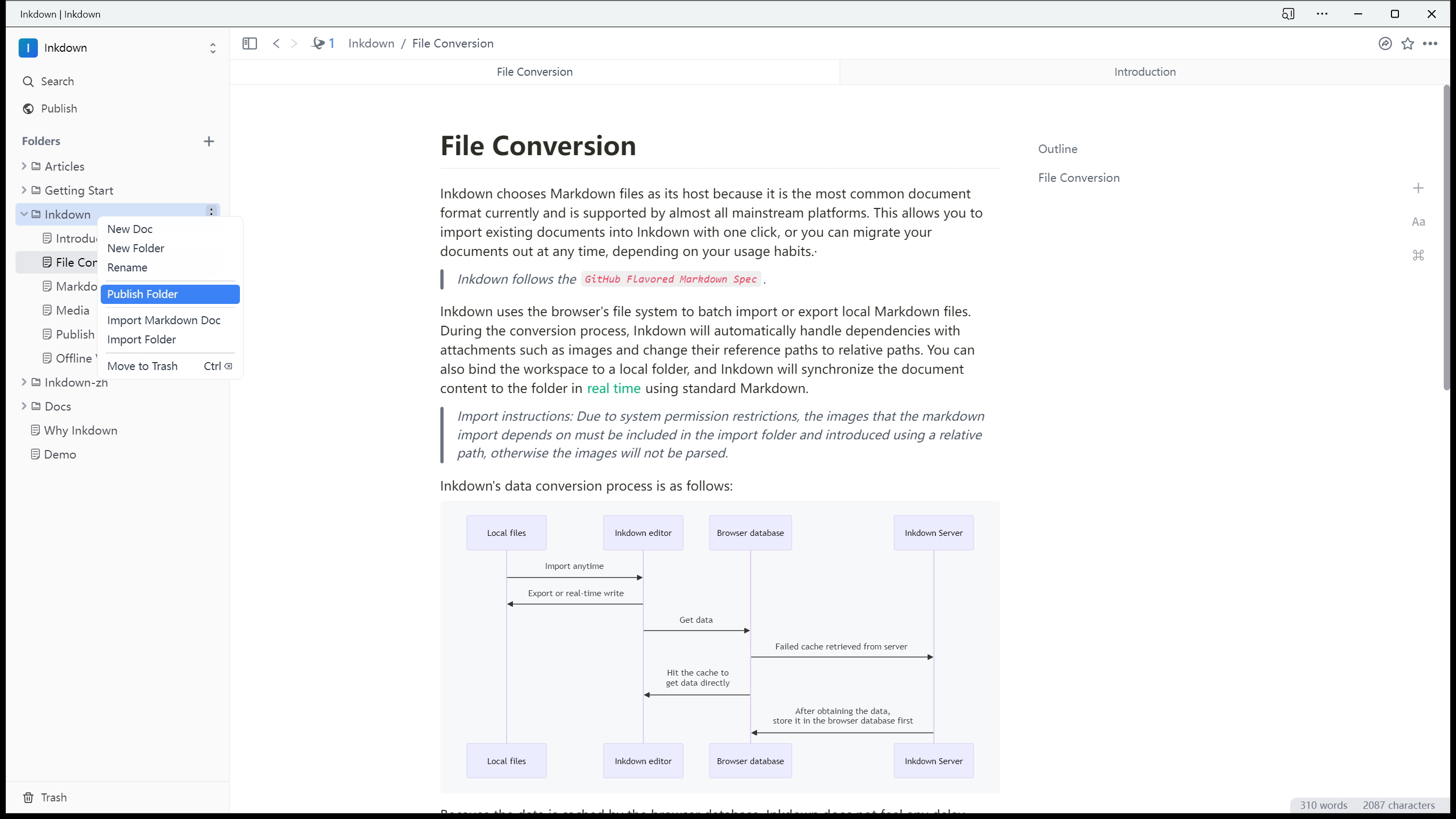Switch to the Introduction tab
Viewport: 1456px width, 819px height.
(1145, 72)
